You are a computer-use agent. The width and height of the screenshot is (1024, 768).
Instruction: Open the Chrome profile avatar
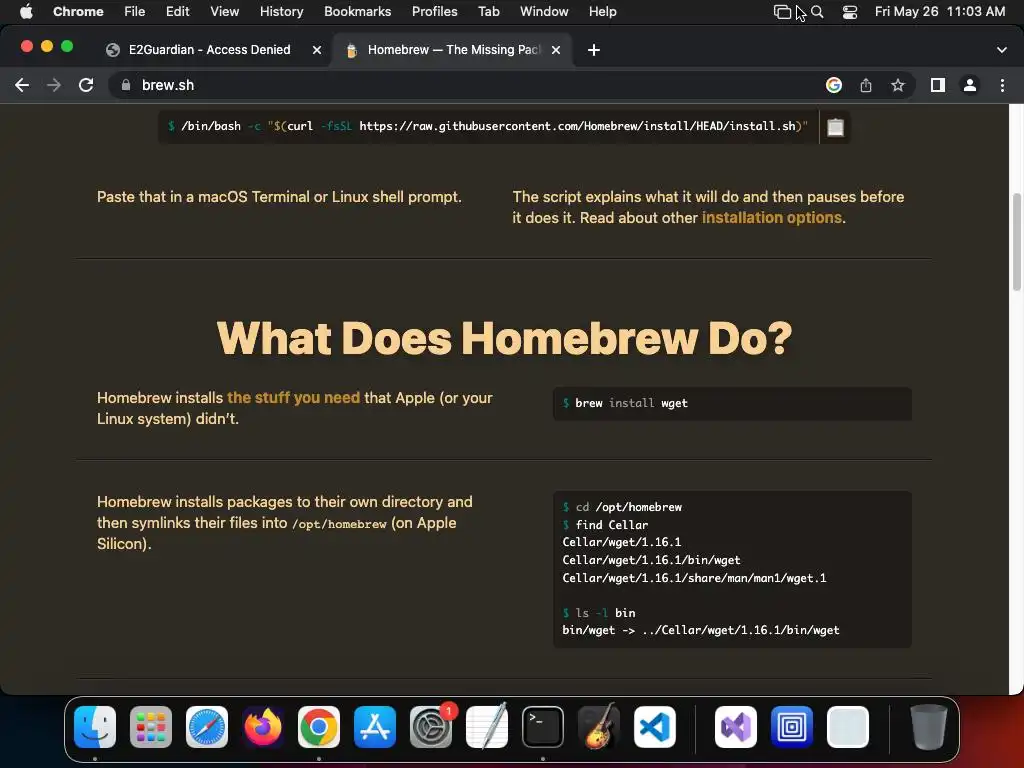(x=970, y=85)
